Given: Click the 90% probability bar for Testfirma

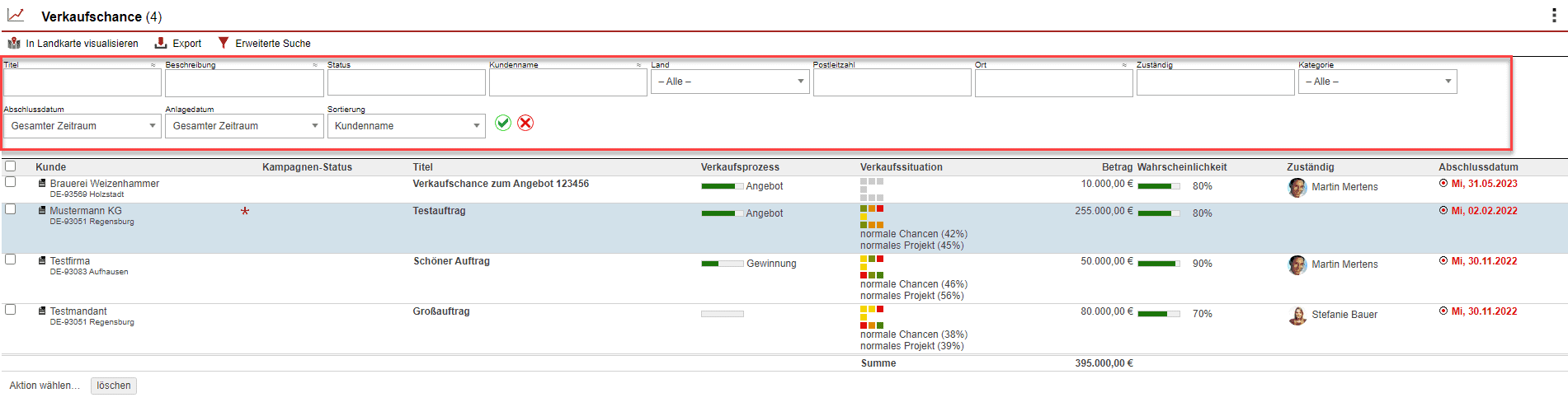Looking at the screenshot, I should point(1158,264).
